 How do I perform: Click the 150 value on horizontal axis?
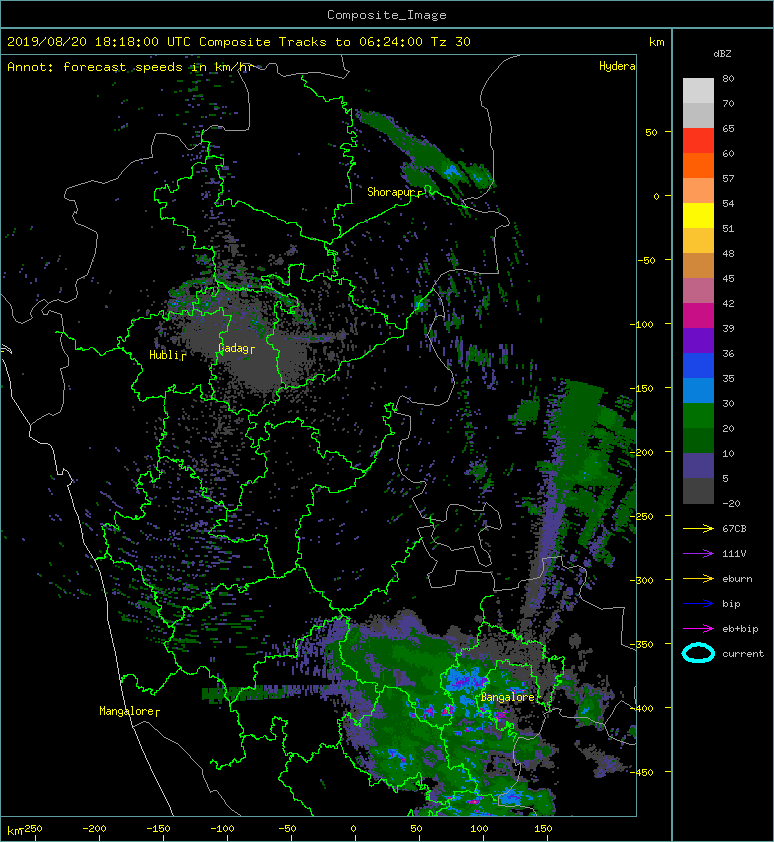click(x=542, y=829)
